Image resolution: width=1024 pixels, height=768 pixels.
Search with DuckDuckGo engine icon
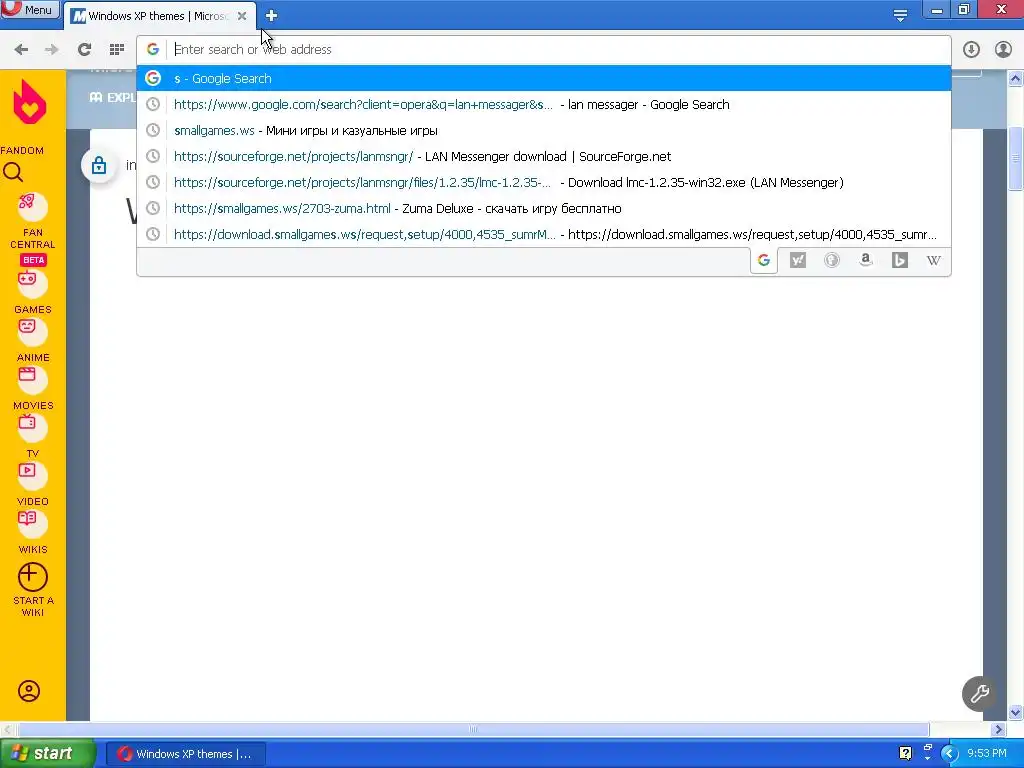(x=831, y=261)
